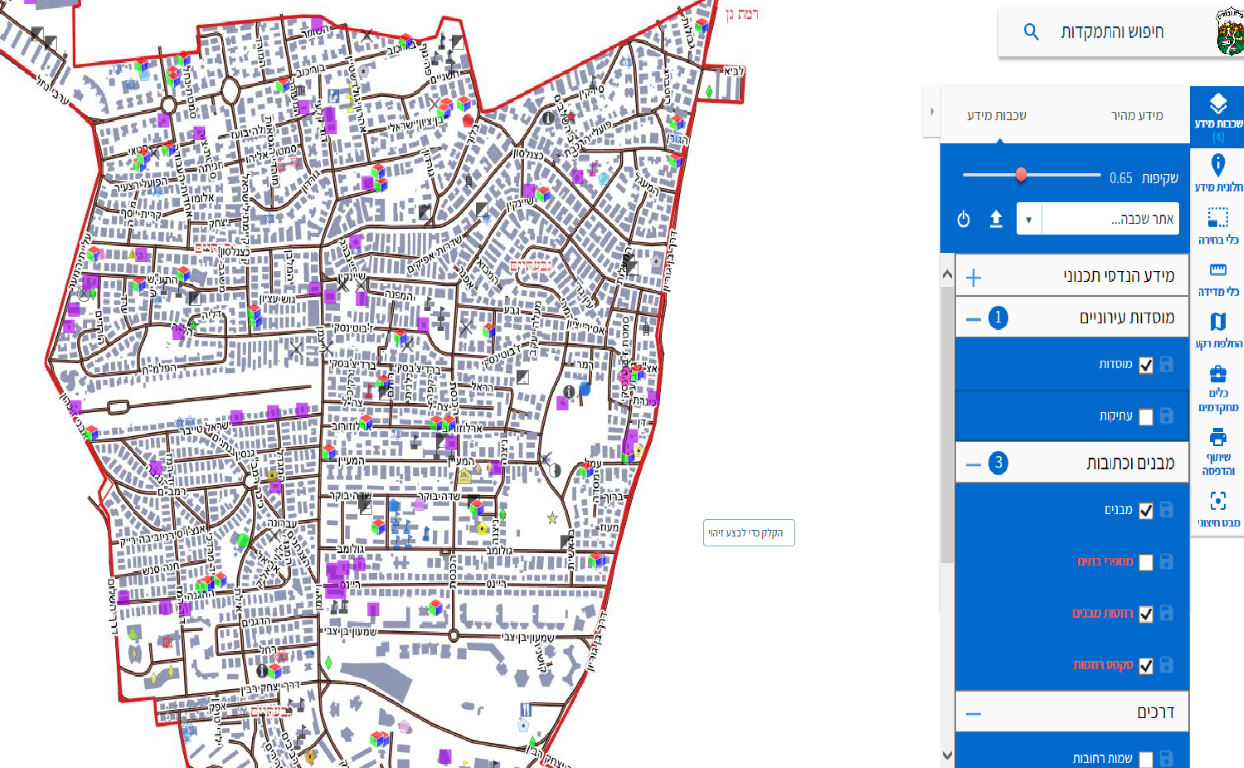Click the שקיפות transparency slider handle

coord(1021,174)
